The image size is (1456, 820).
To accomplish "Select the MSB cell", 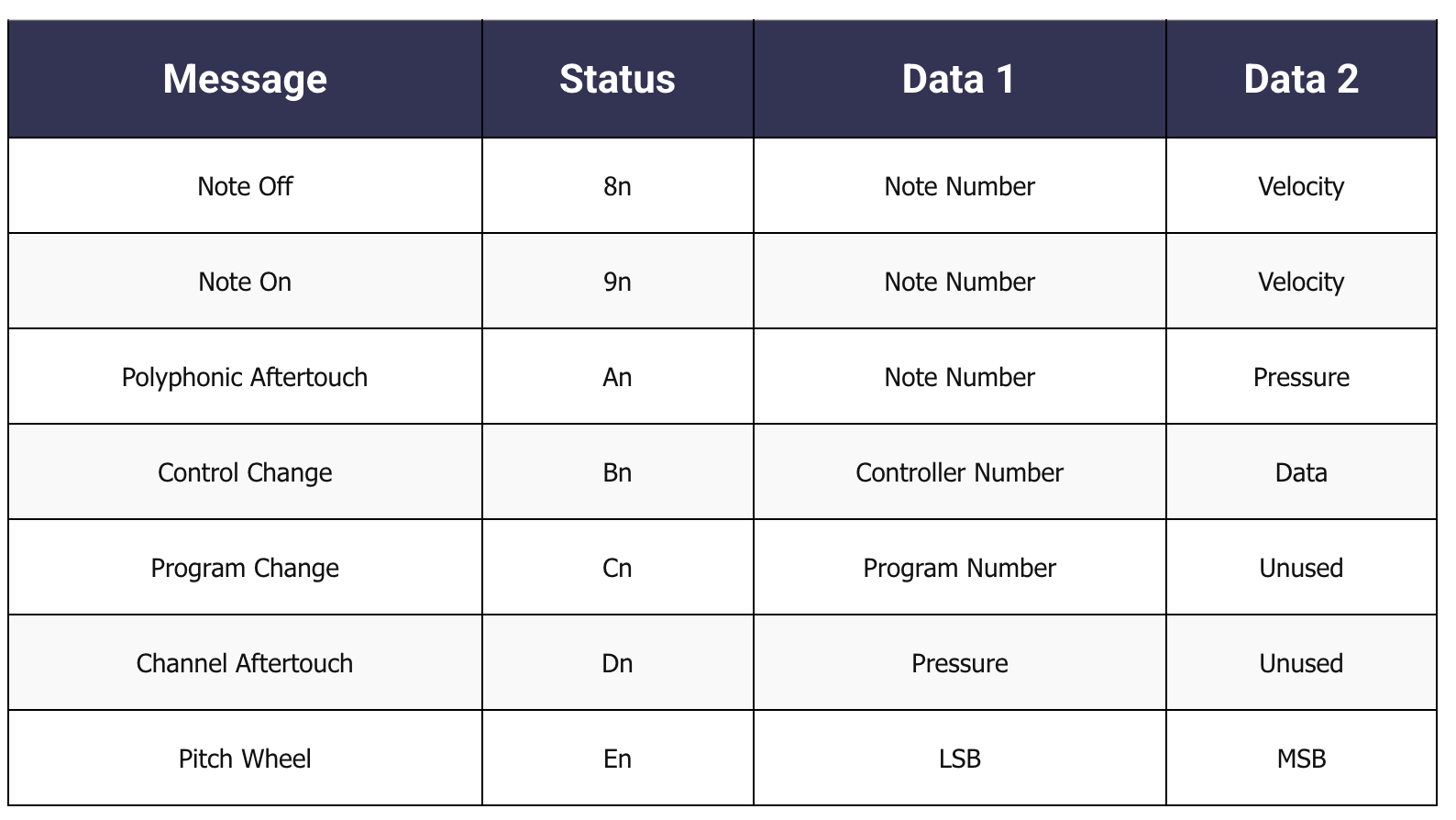I will 1301,759.
